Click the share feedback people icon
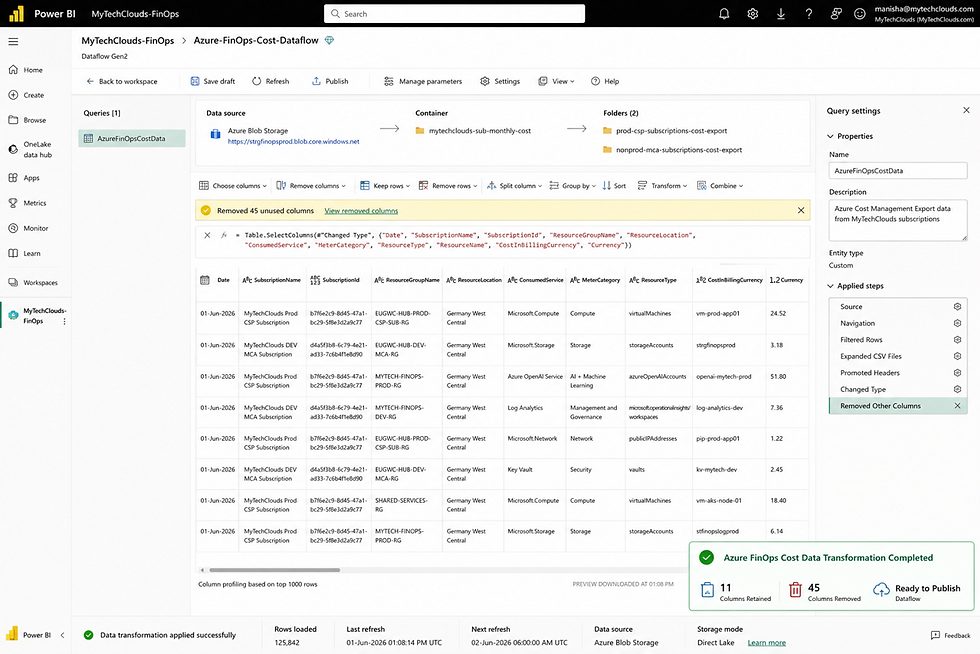980x654 pixels. 836,14
